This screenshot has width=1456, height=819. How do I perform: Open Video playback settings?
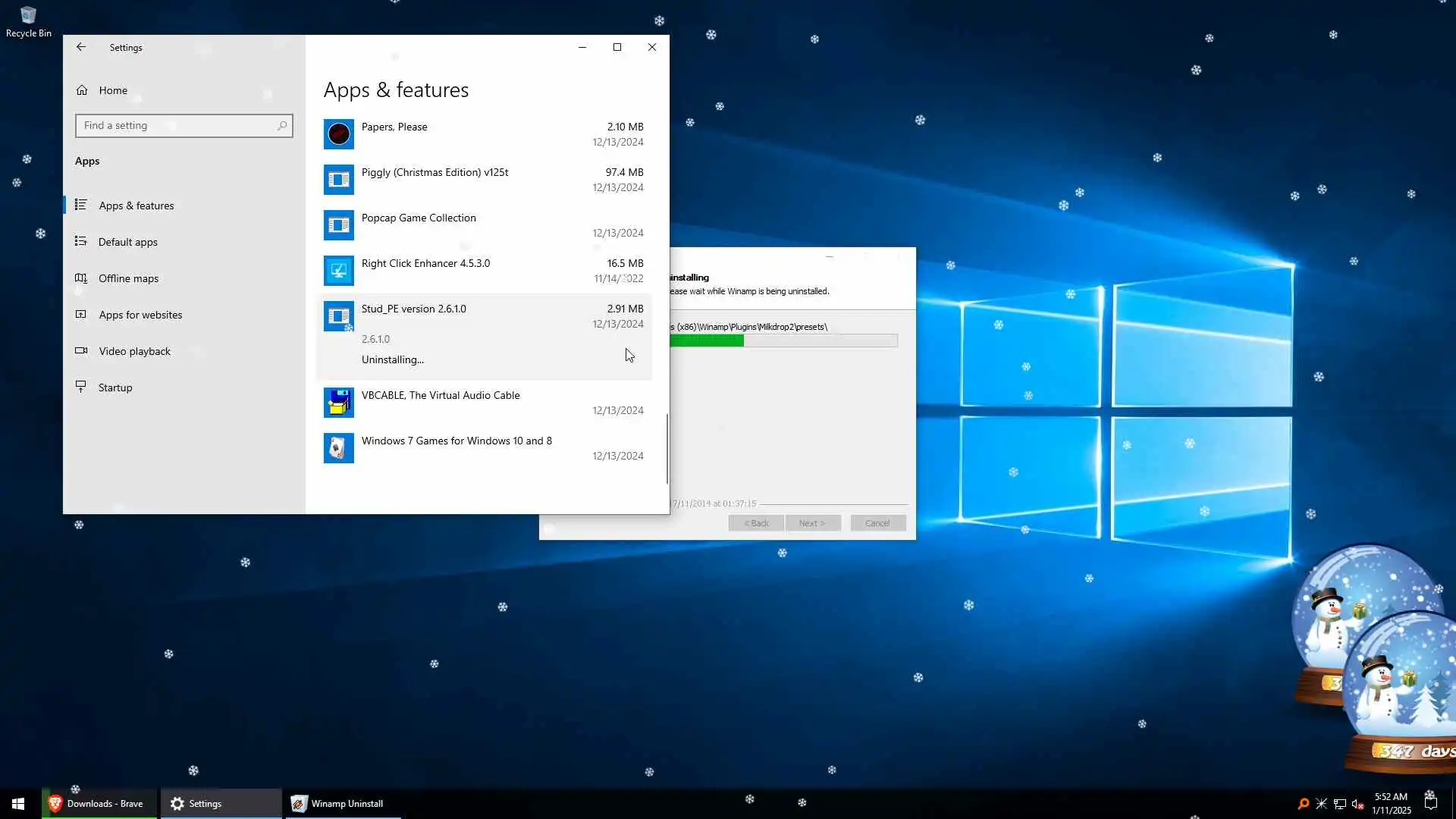(134, 351)
